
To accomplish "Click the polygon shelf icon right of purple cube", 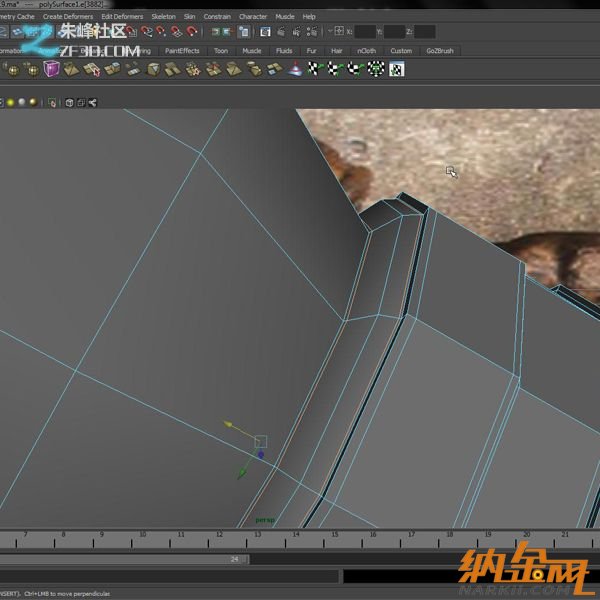I will pos(72,69).
